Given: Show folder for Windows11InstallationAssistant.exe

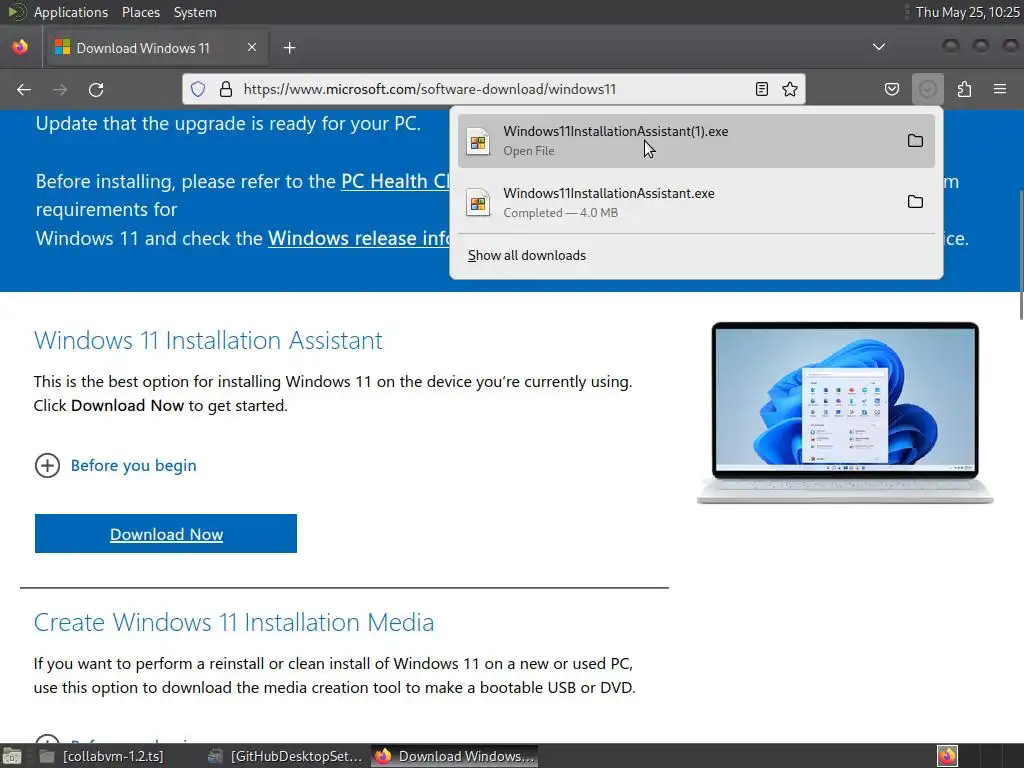Looking at the screenshot, I should (915, 202).
